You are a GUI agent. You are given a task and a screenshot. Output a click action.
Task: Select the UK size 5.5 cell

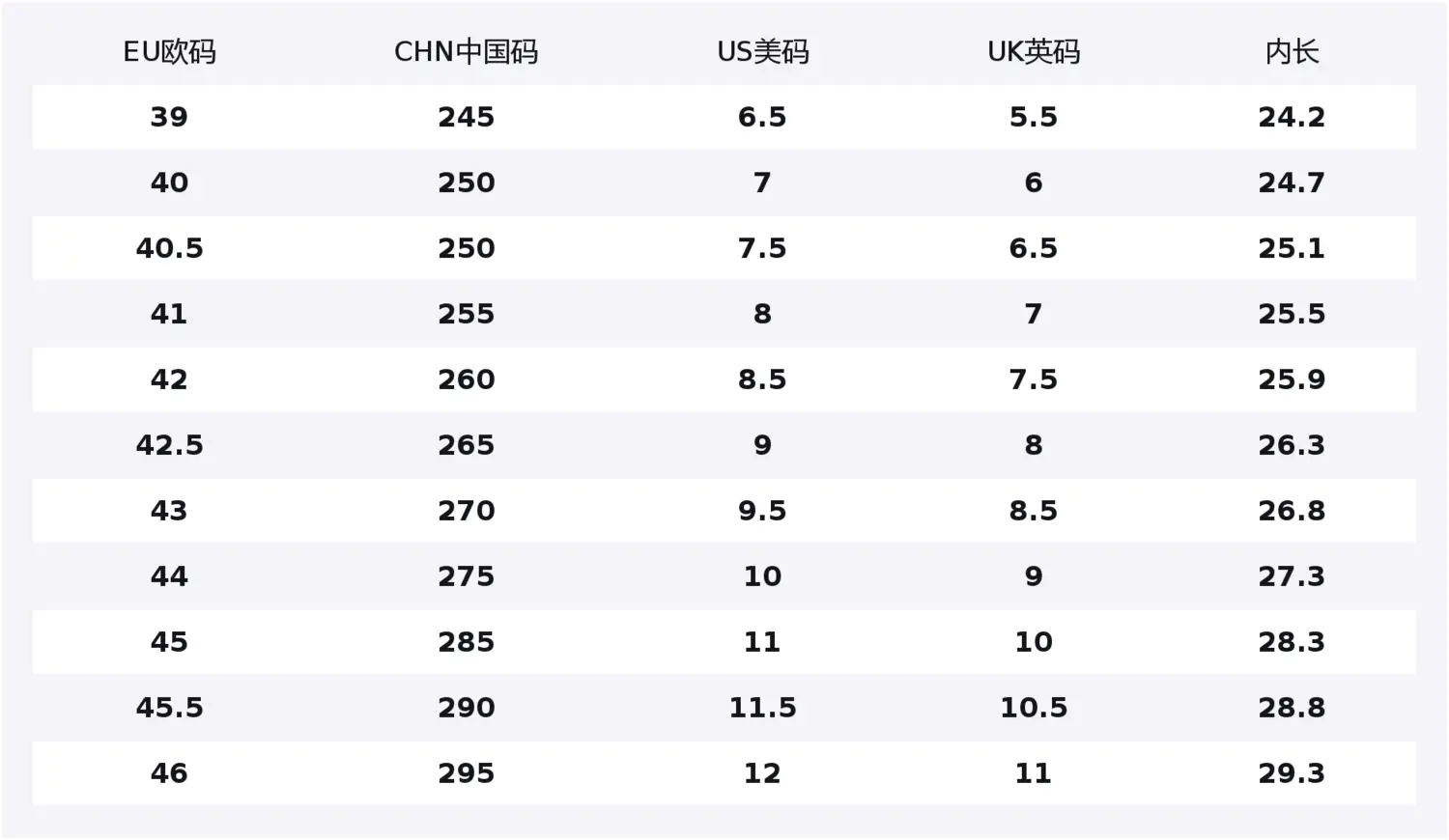(1033, 117)
